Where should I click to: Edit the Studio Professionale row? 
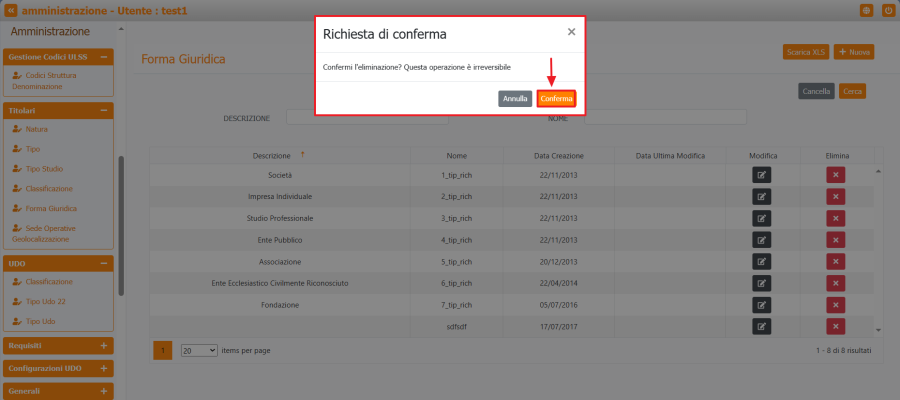762,218
